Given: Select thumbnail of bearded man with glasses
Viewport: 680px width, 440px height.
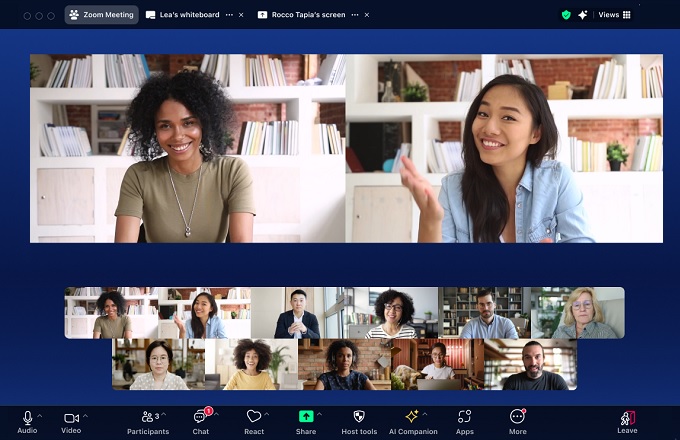Looking at the screenshot, I should coord(484,313).
